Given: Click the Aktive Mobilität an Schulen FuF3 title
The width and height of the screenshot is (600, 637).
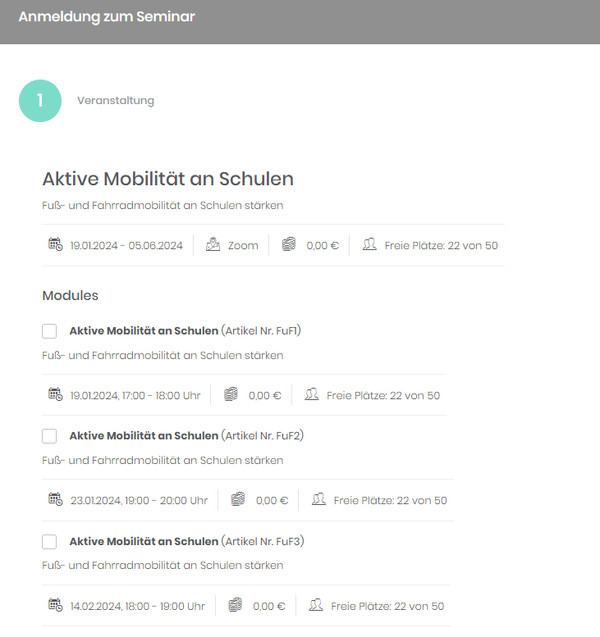Looking at the screenshot, I should 144,541.
